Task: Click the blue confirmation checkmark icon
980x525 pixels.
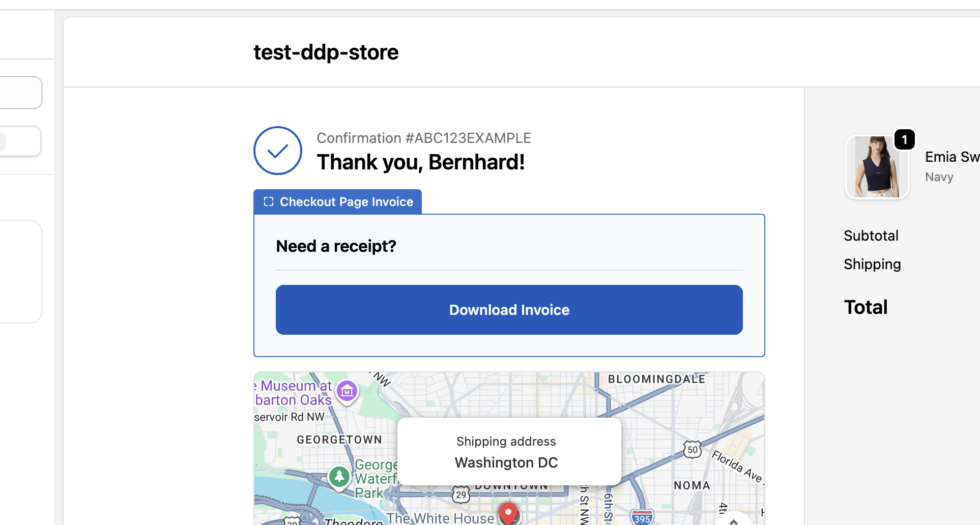Action: pos(278,151)
